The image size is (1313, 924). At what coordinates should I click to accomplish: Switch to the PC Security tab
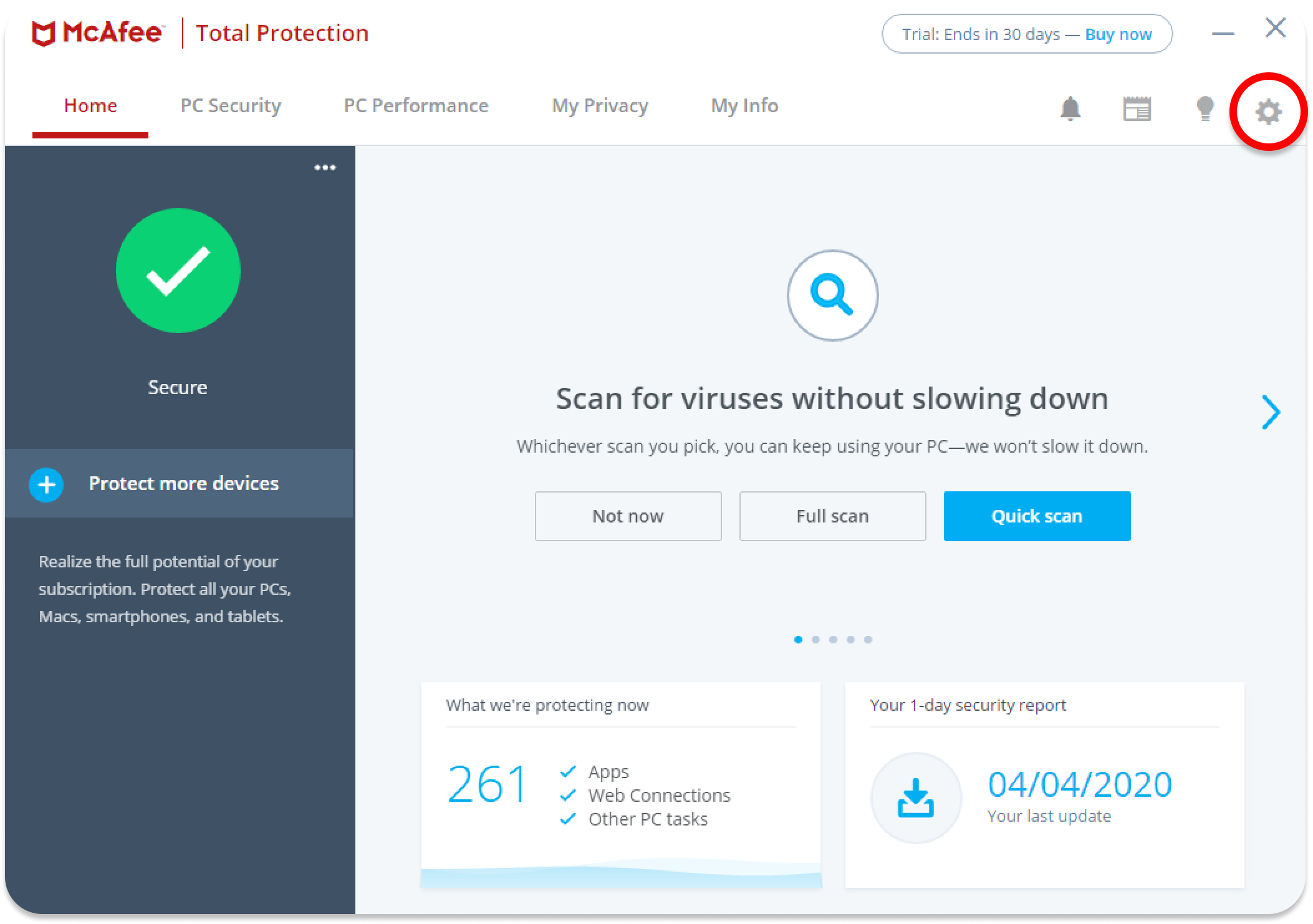231,106
